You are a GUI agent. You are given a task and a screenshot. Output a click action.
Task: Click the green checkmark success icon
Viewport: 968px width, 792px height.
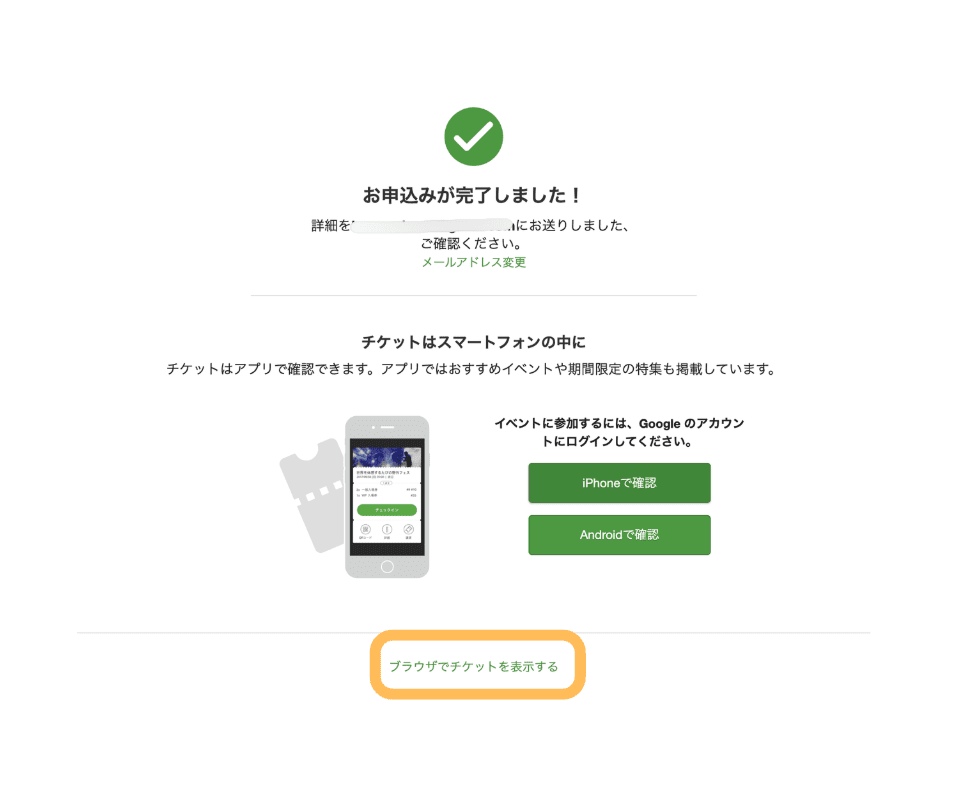474,136
